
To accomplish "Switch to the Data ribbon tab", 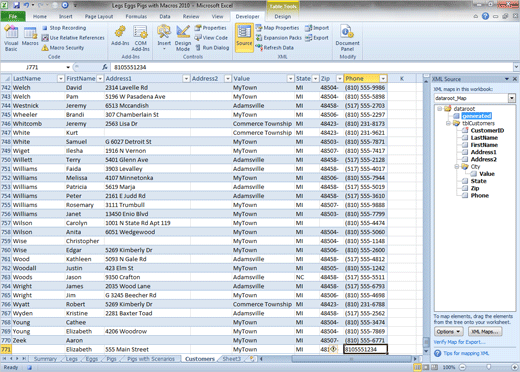I will [x=165, y=16].
